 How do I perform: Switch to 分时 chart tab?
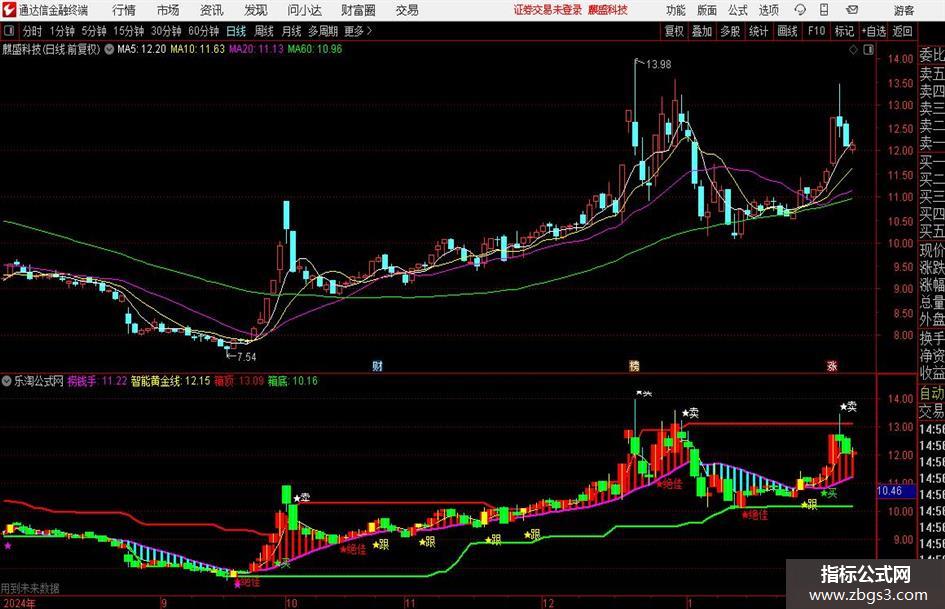click(32, 31)
